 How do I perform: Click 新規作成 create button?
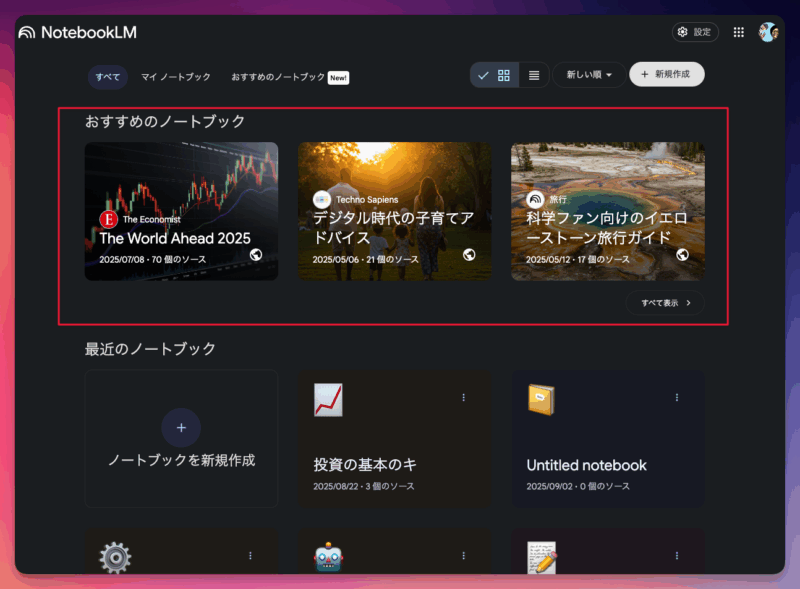667,75
